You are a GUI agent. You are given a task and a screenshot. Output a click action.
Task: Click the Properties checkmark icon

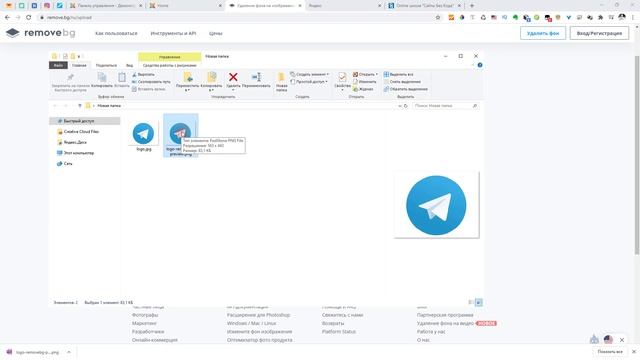pyautogui.click(x=342, y=77)
